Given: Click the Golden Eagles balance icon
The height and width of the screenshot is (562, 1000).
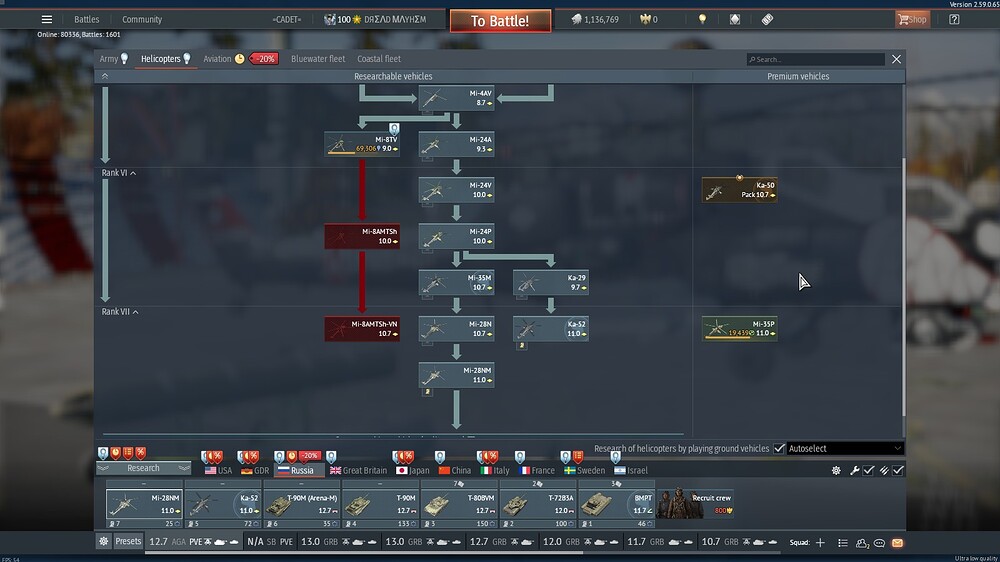Looking at the screenshot, I should point(645,19).
